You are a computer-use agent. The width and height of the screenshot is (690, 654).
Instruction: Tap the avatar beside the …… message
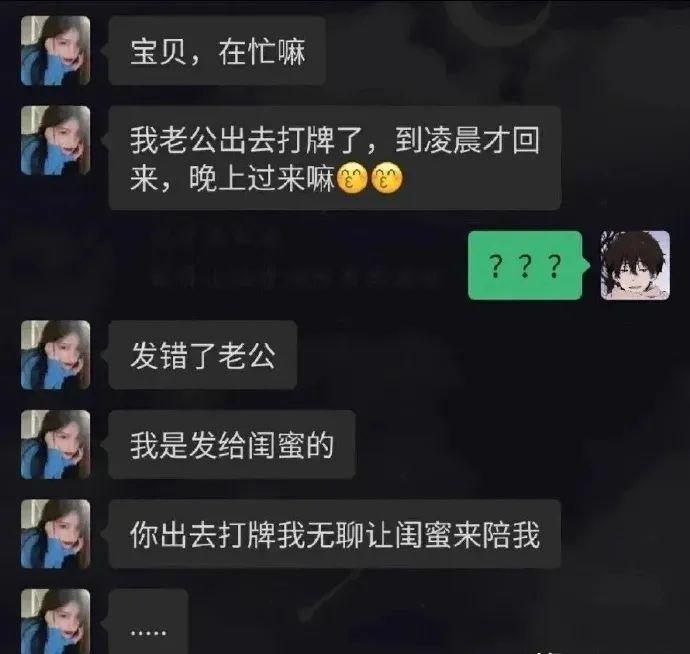click(55, 621)
